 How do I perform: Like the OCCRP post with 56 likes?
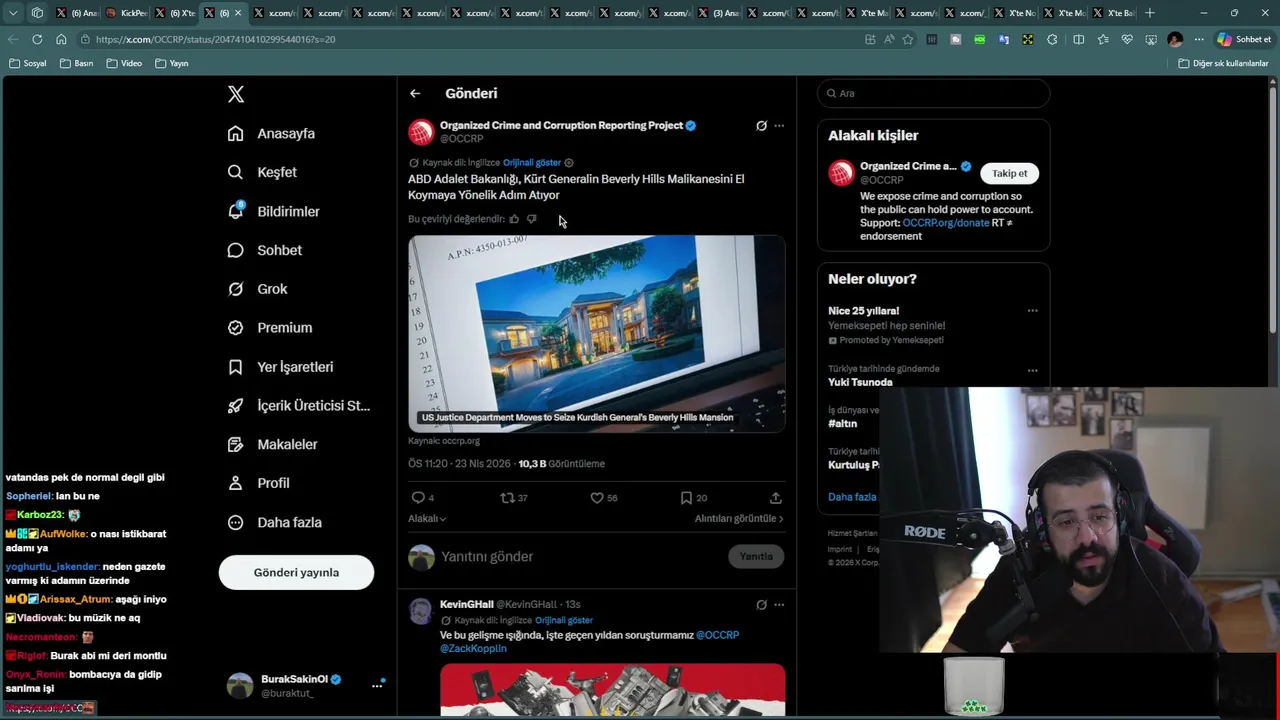(x=603, y=497)
